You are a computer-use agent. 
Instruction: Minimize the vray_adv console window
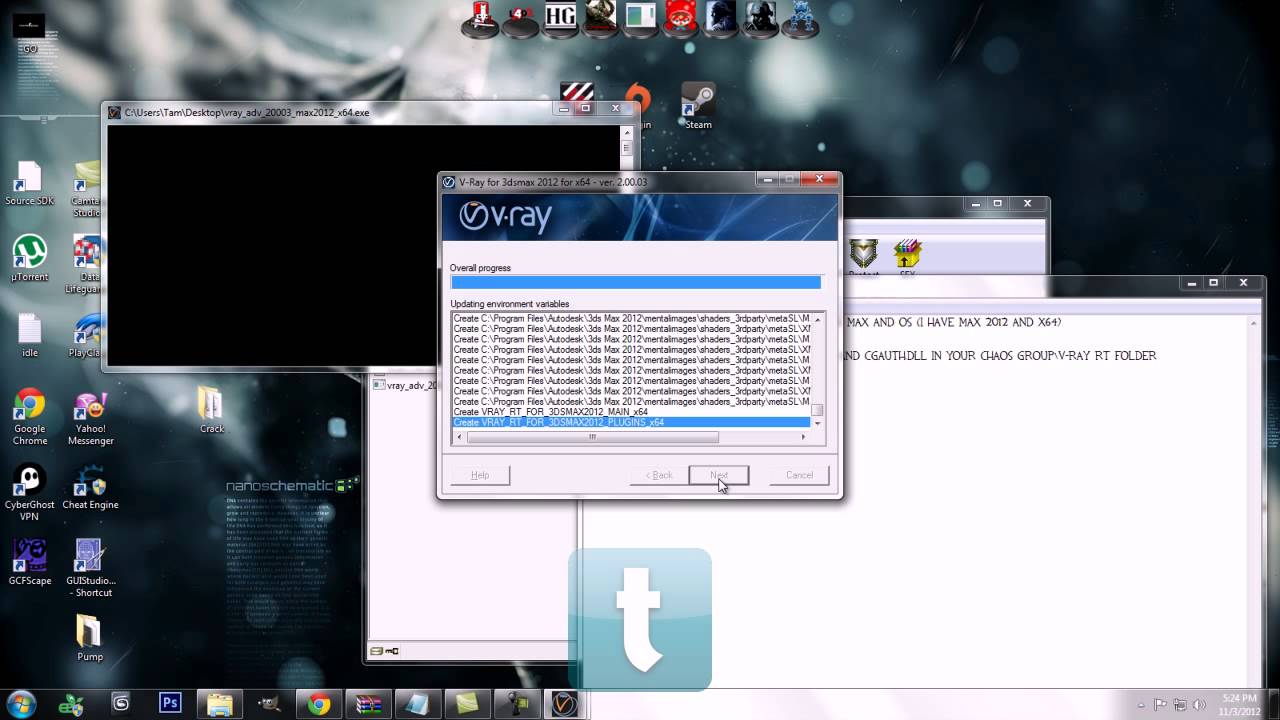click(x=565, y=109)
